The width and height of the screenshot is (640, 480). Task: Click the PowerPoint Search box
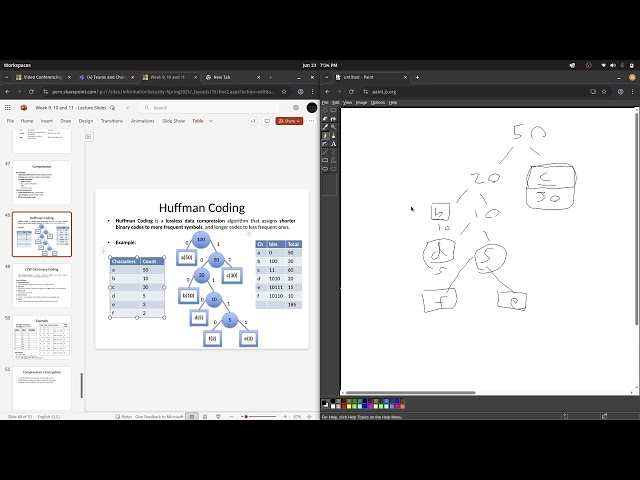point(210,108)
